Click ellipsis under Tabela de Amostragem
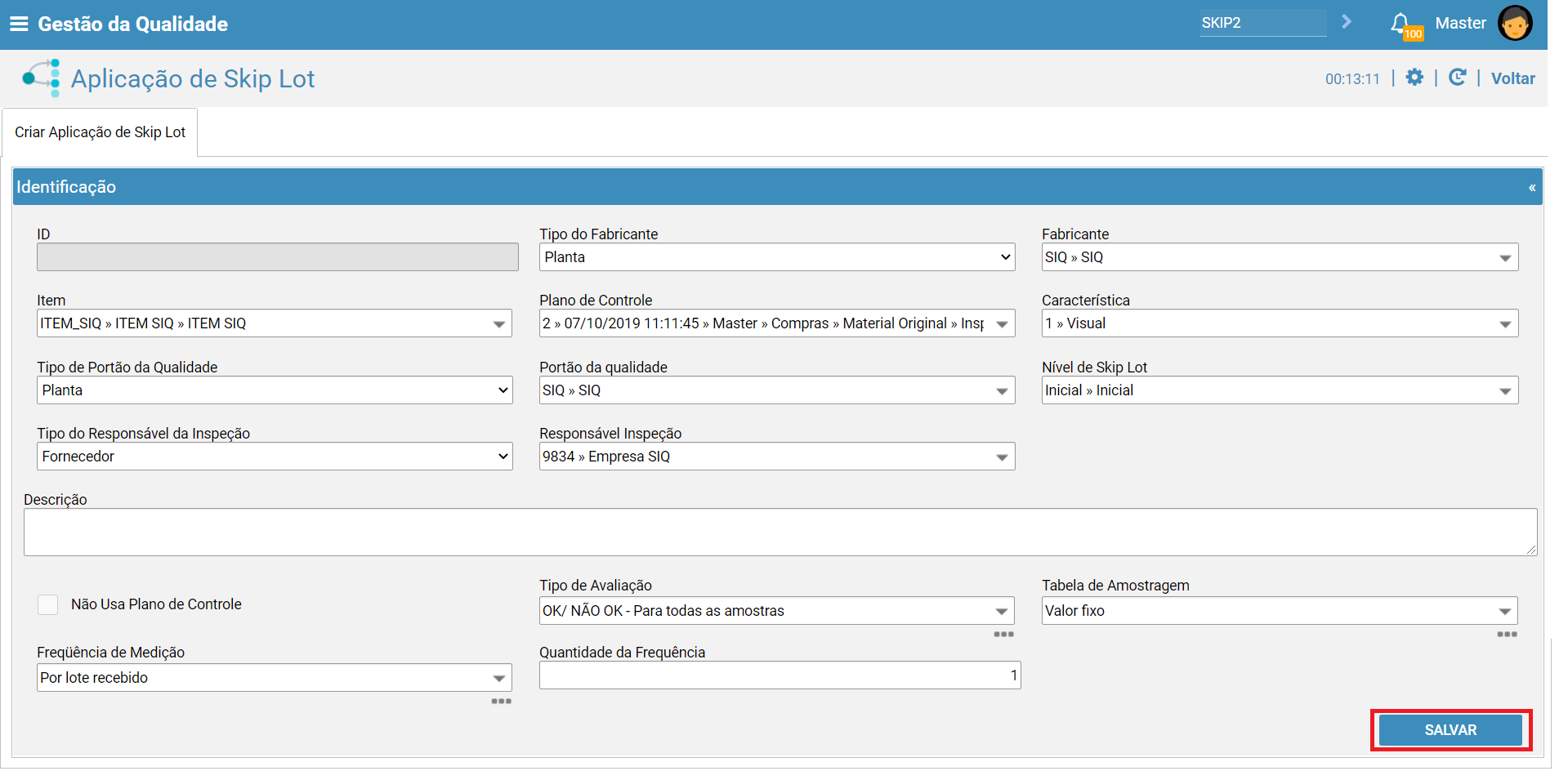The width and height of the screenshot is (1568, 771). click(1507, 635)
